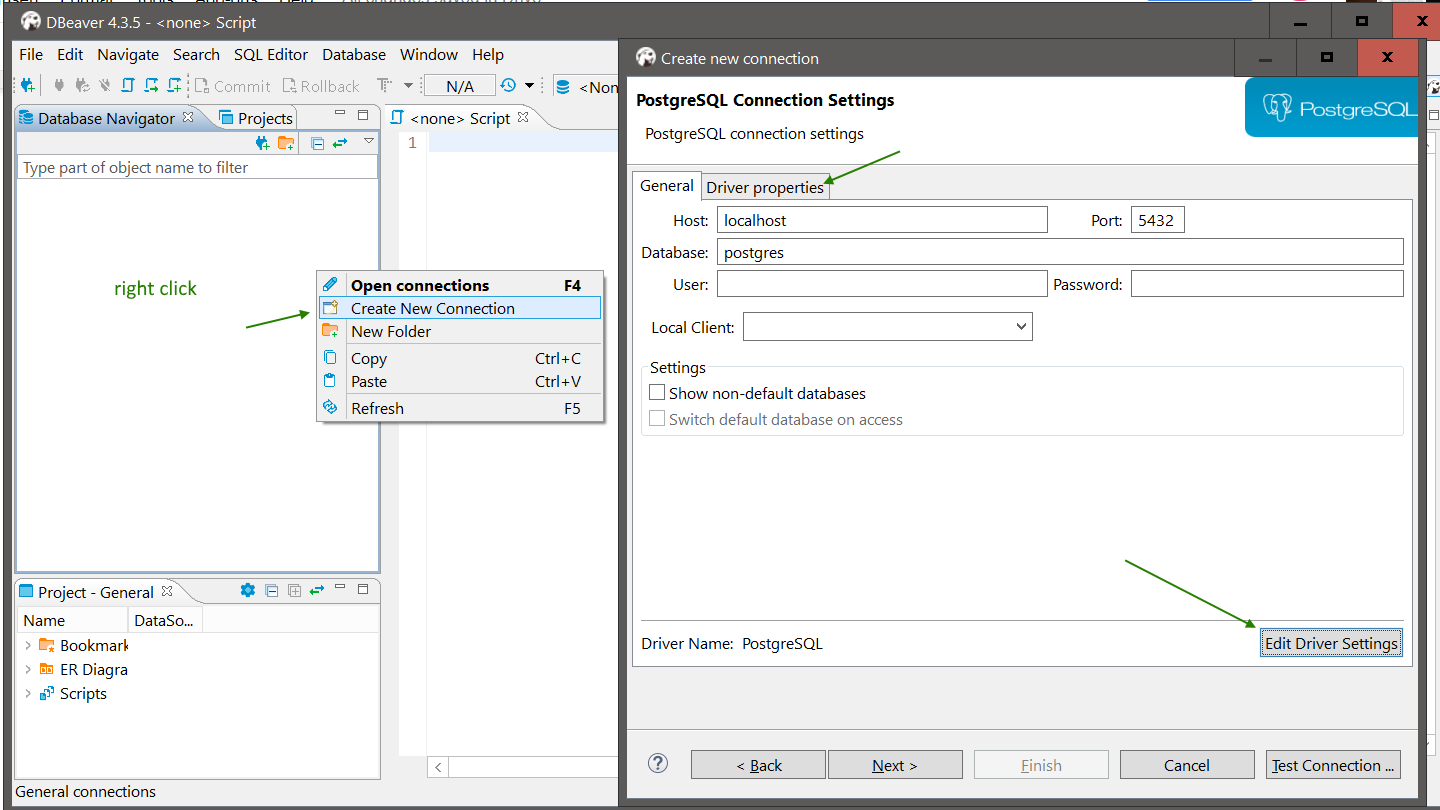Image resolution: width=1440 pixels, height=810 pixels.
Task: Choose Refresh from context menu
Action: [460, 408]
